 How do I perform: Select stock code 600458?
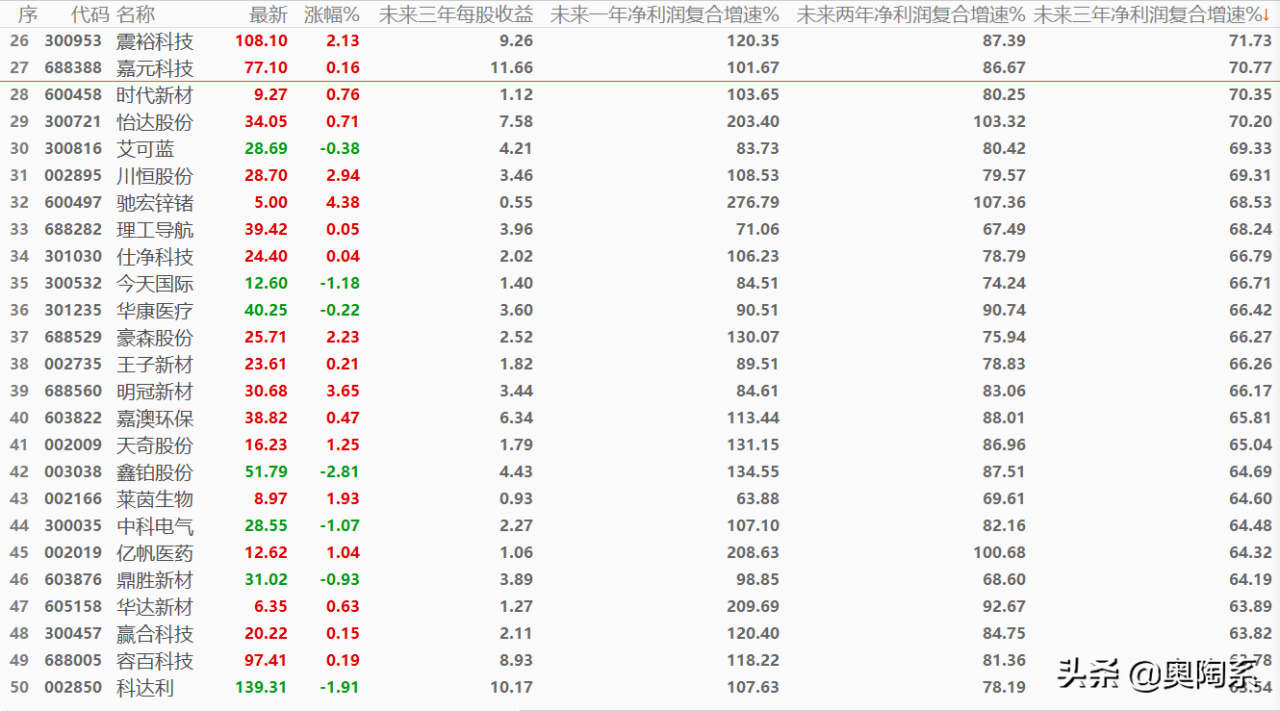tap(73, 95)
